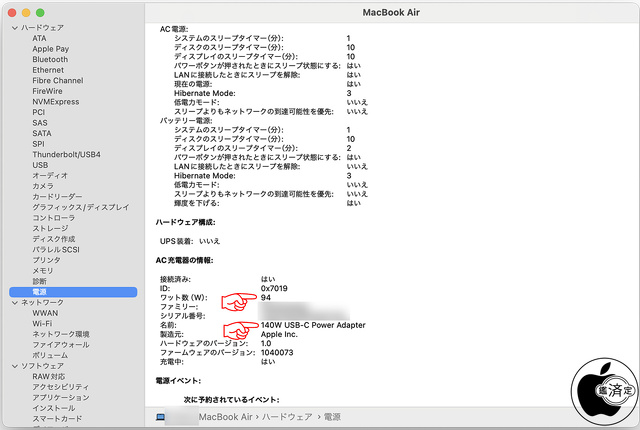Collapse the ハードウェア section chevron
The image size is (640, 430).
coord(15,28)
